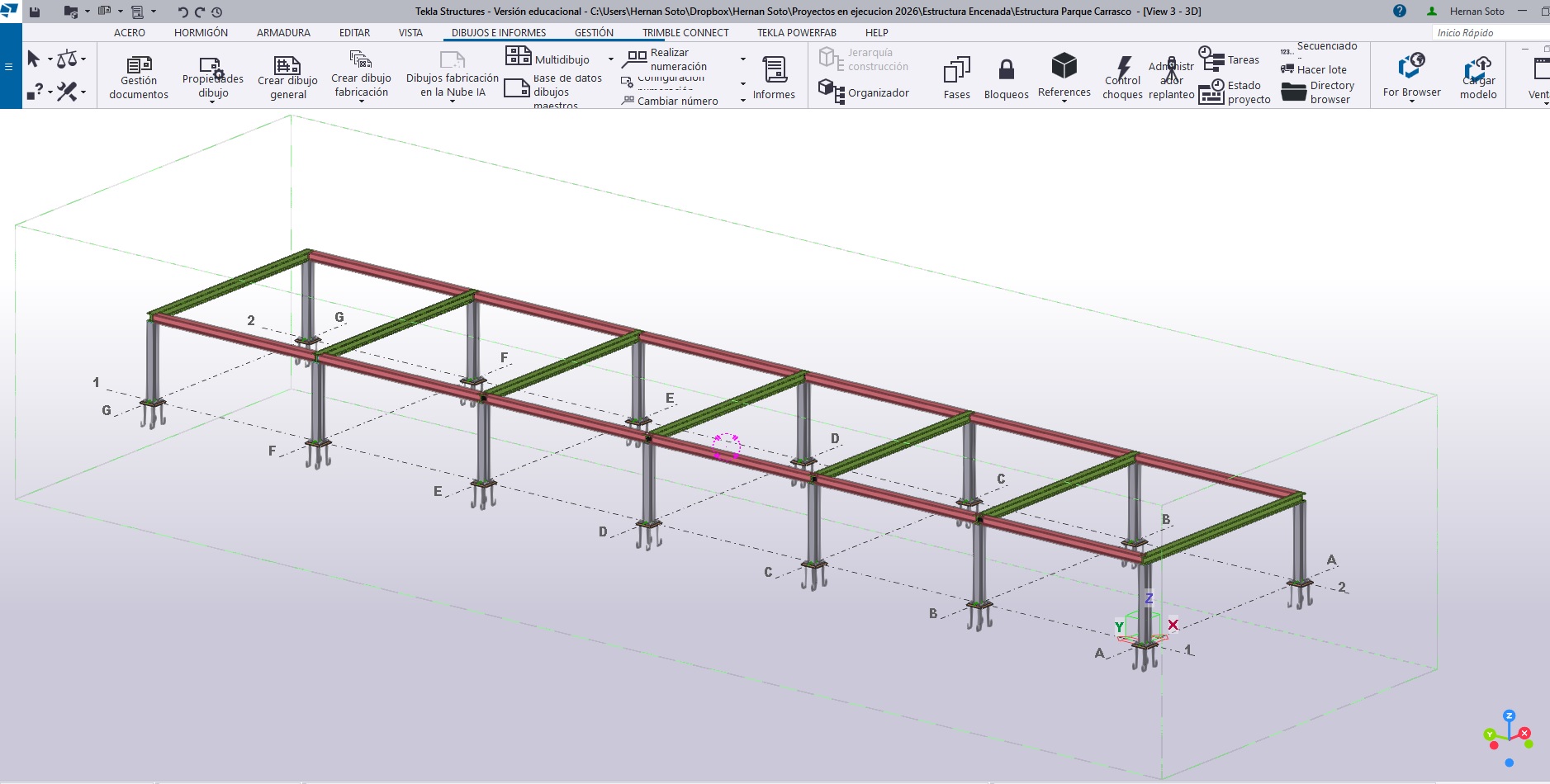Expand the Propiedades dibujo dropdown arrow
The height and width of the screenshot is (784, 1550).
(213, 102)
